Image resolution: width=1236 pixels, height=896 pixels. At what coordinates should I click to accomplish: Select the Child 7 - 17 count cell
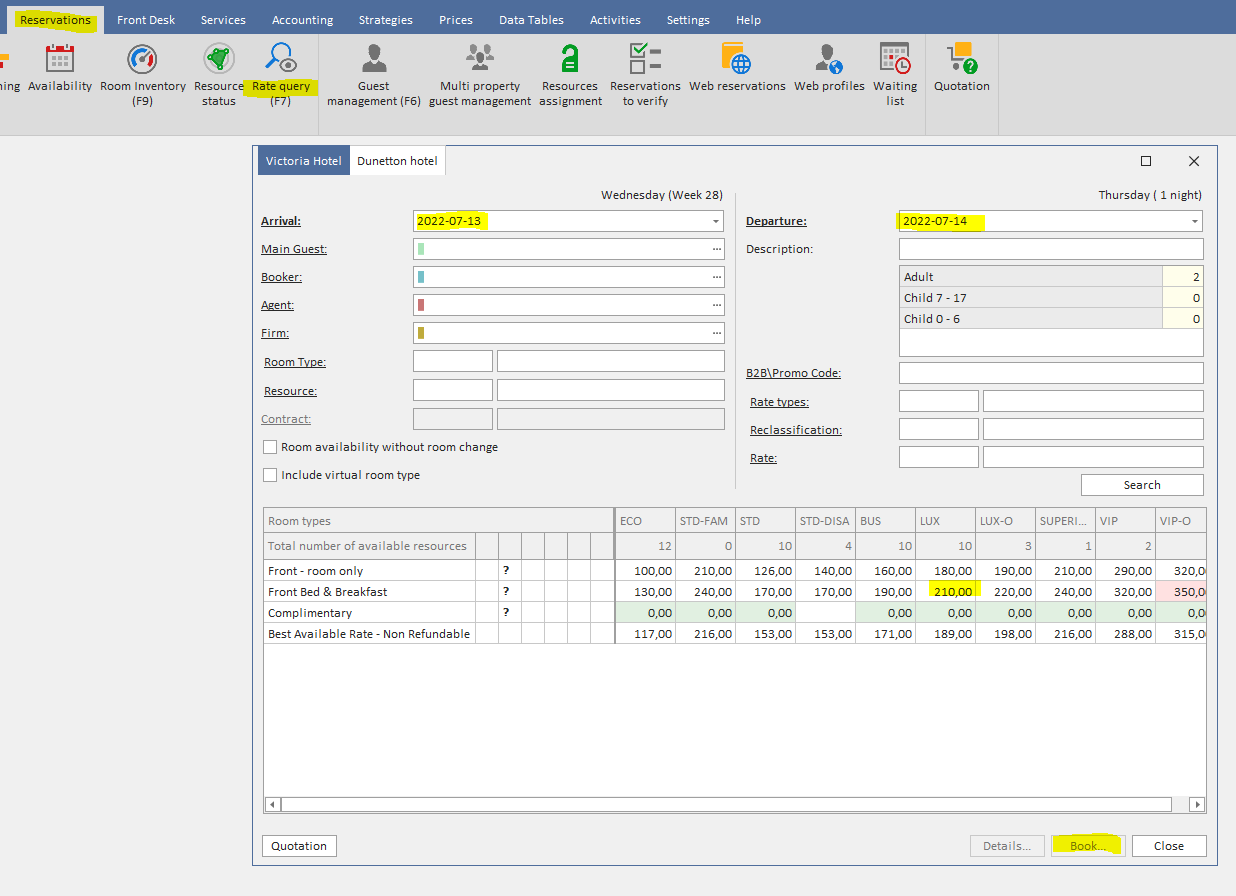click(1183, 298)
